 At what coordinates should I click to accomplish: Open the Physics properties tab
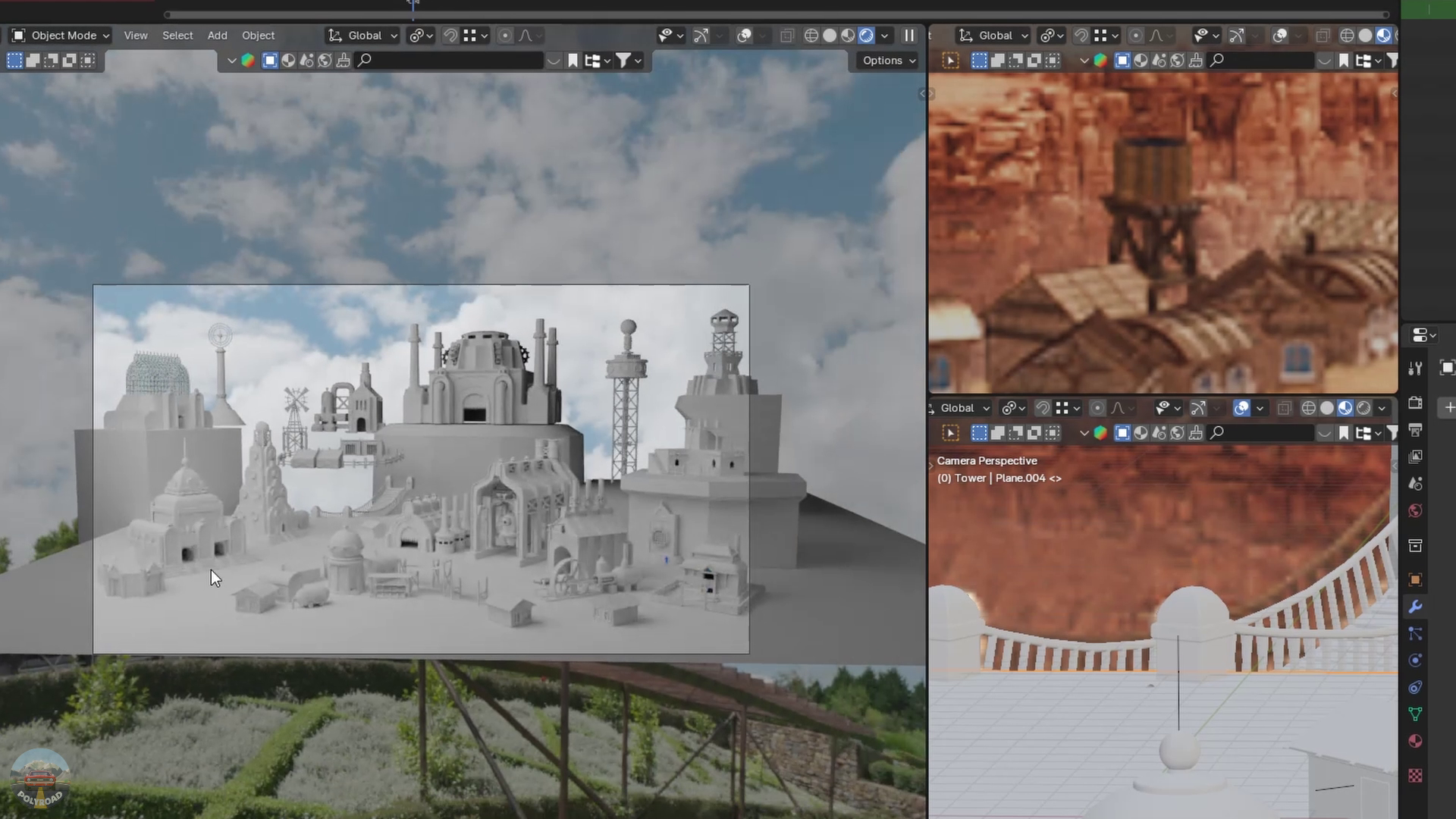point(1415,661)
